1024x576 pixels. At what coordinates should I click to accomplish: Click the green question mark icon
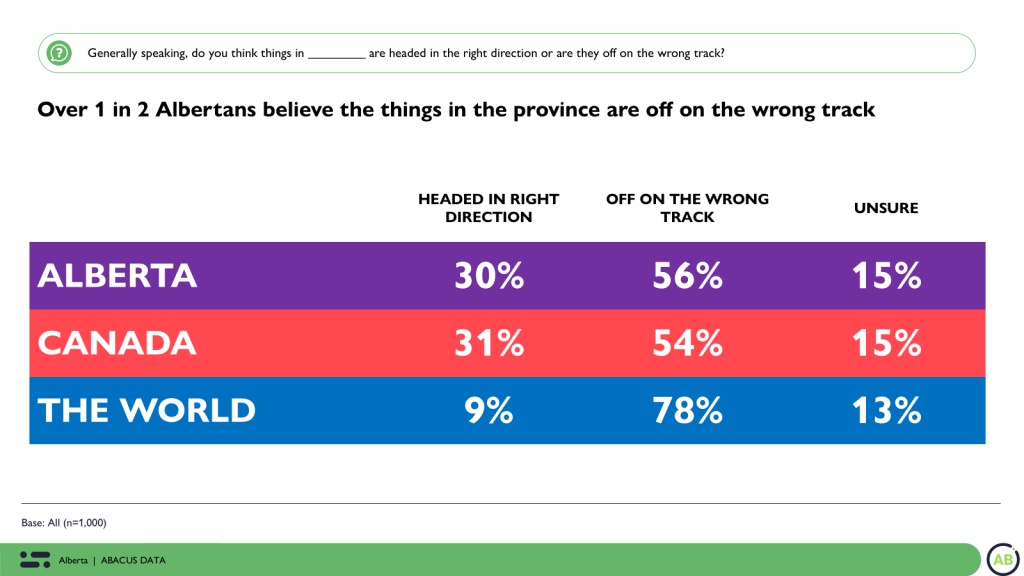pyautogui.click(x=59, y=53)
